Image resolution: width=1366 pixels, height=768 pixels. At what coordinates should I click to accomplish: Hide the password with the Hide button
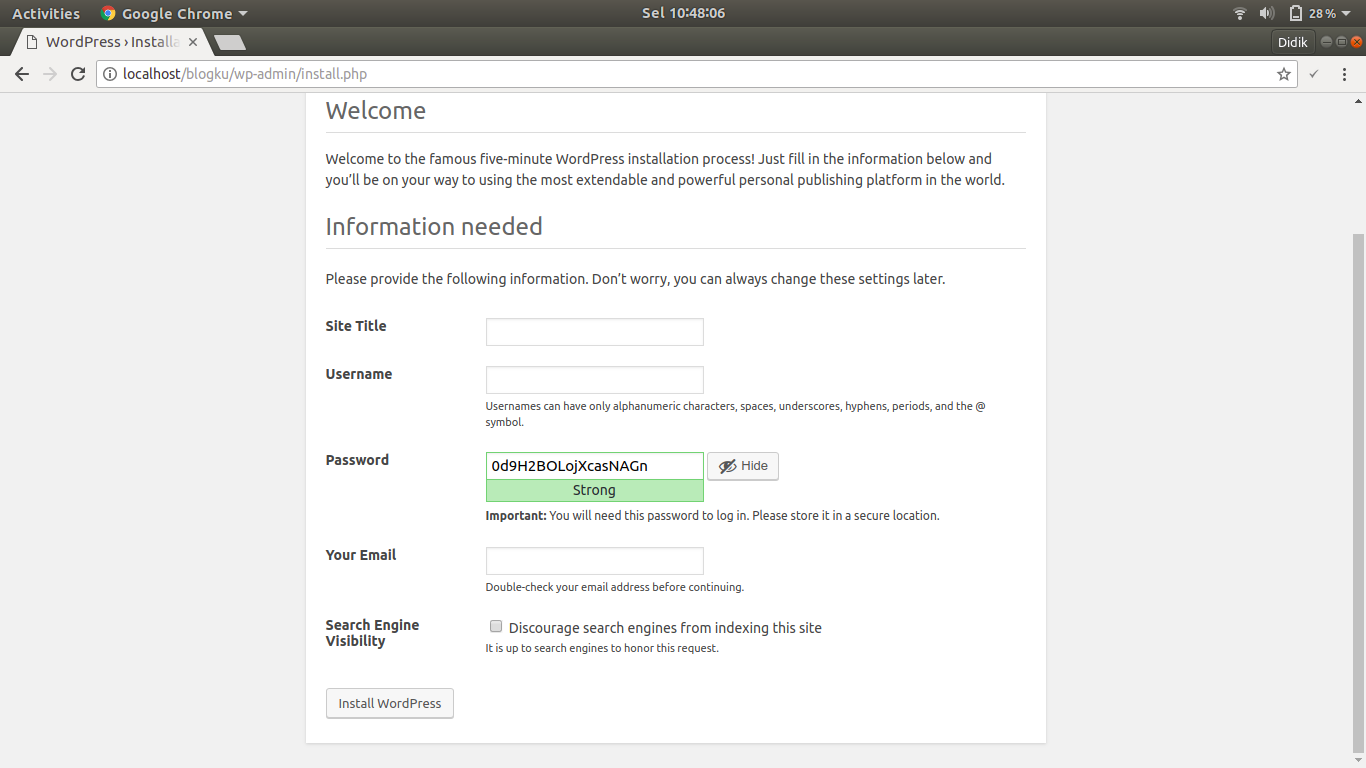[x=743, y=466]
